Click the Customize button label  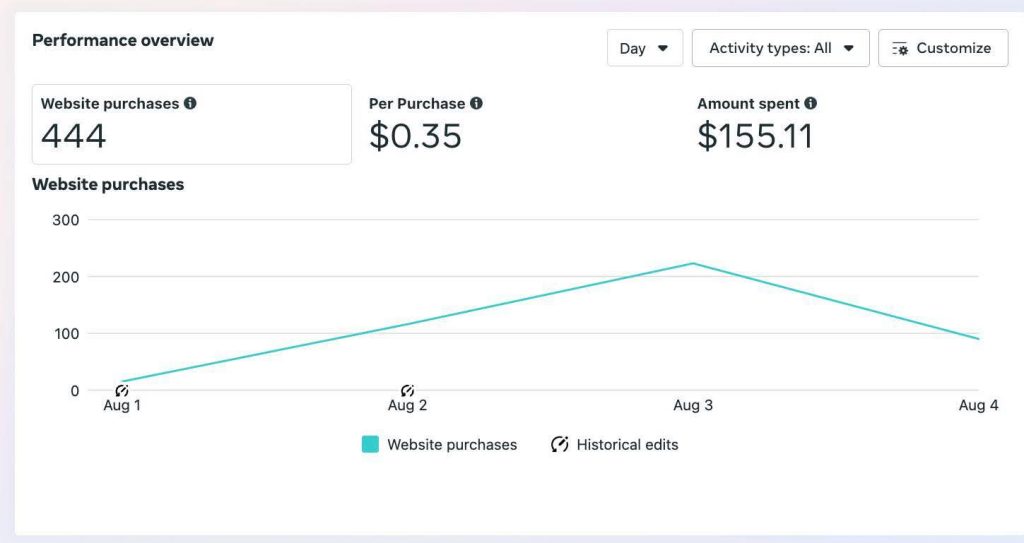(x=953, y=48)
